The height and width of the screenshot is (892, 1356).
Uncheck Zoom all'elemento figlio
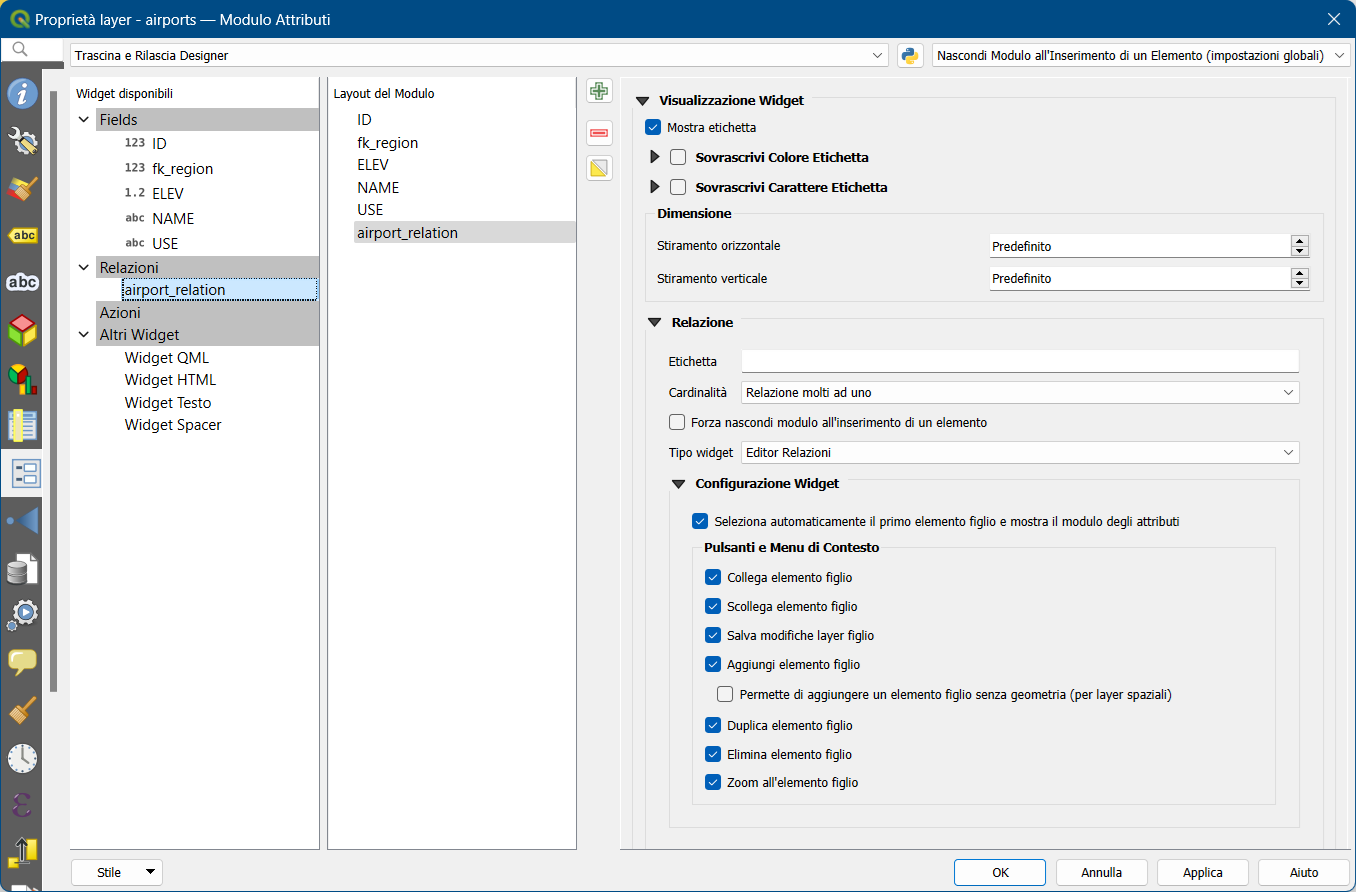coord(713,782)
